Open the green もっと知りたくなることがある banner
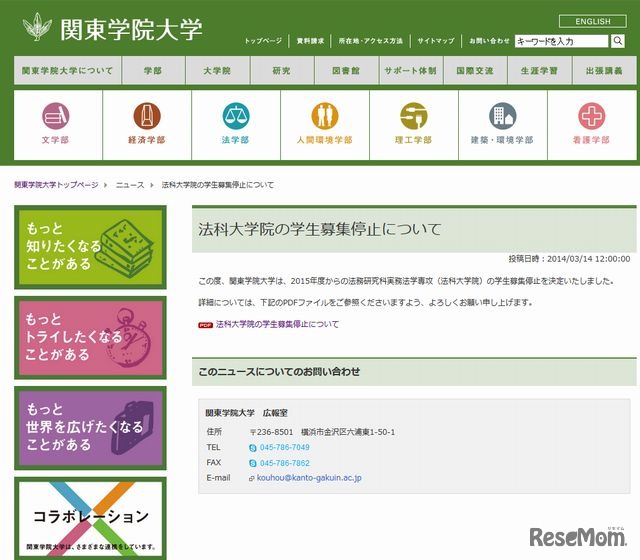640x560 pixels. pyautogui.click(x=91, y=247)
